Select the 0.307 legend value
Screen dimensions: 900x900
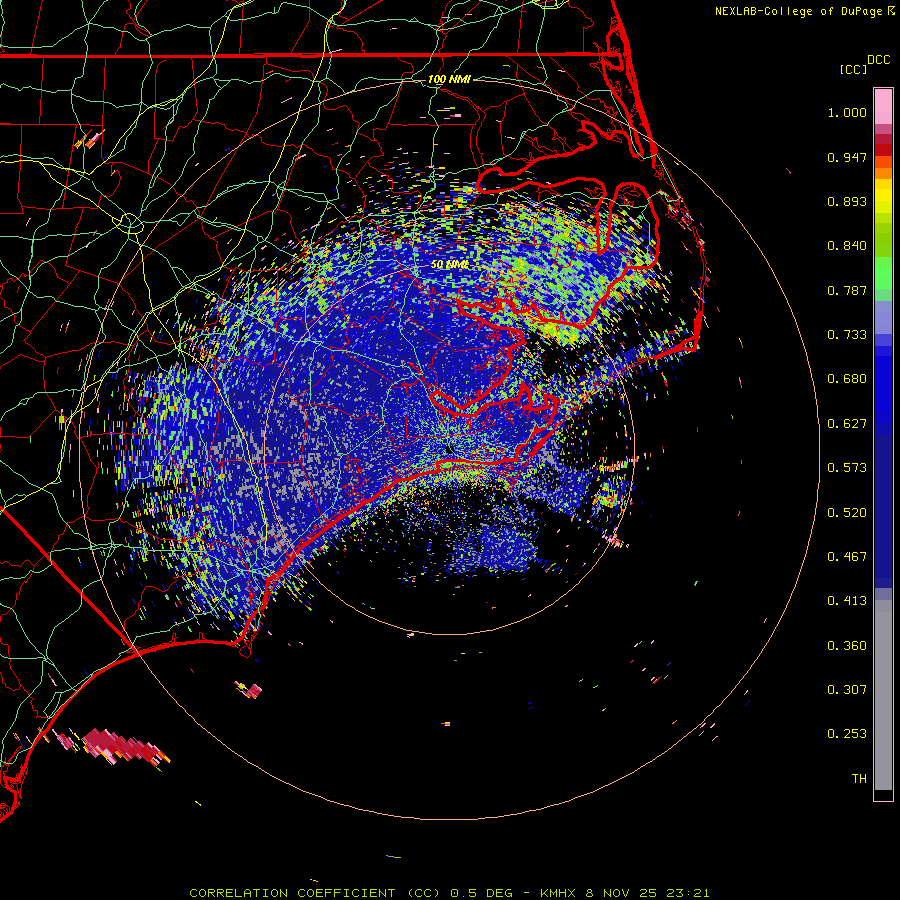(x=847, y=690)
